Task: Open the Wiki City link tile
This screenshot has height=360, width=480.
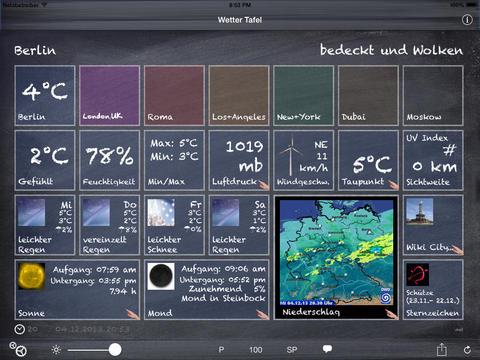Action: (433, 225)
